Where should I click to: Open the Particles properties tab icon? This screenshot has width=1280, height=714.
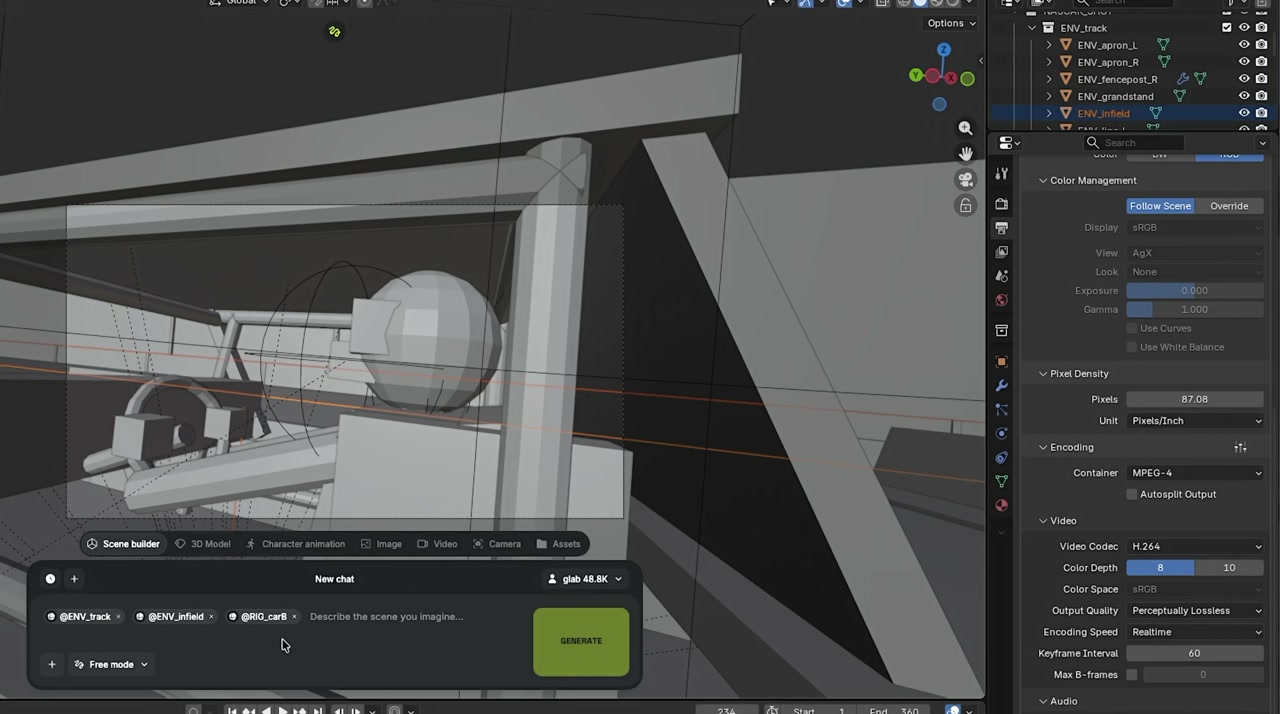(1001, 409)
